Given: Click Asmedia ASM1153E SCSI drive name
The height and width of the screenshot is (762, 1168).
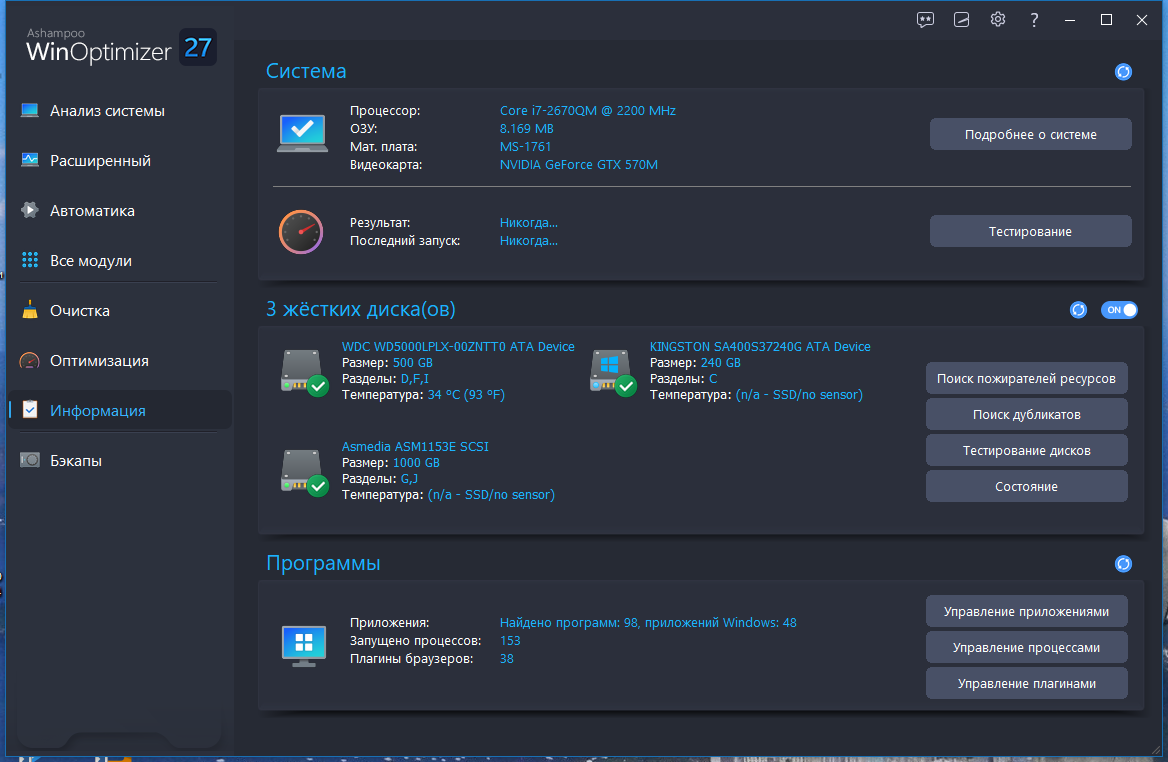Looking at the screenshot, I should coord(415,446).
